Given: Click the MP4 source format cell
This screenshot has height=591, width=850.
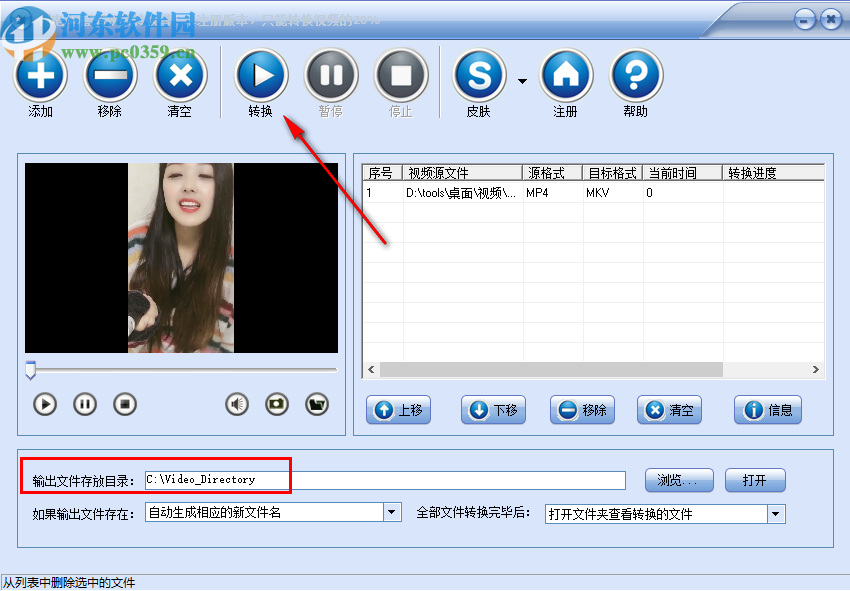Looking at the screenshot, I should [x=552, y=192].
